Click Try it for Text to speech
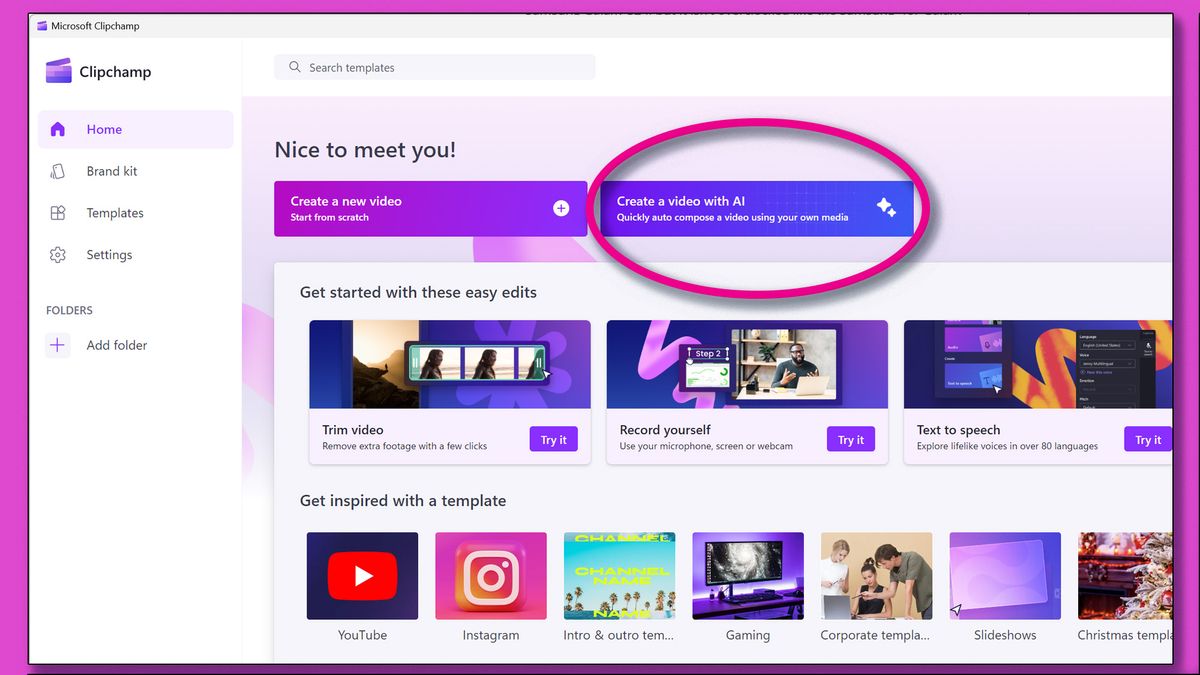Viewport: 1200px width, 675px height. (x=1147, y=438)
